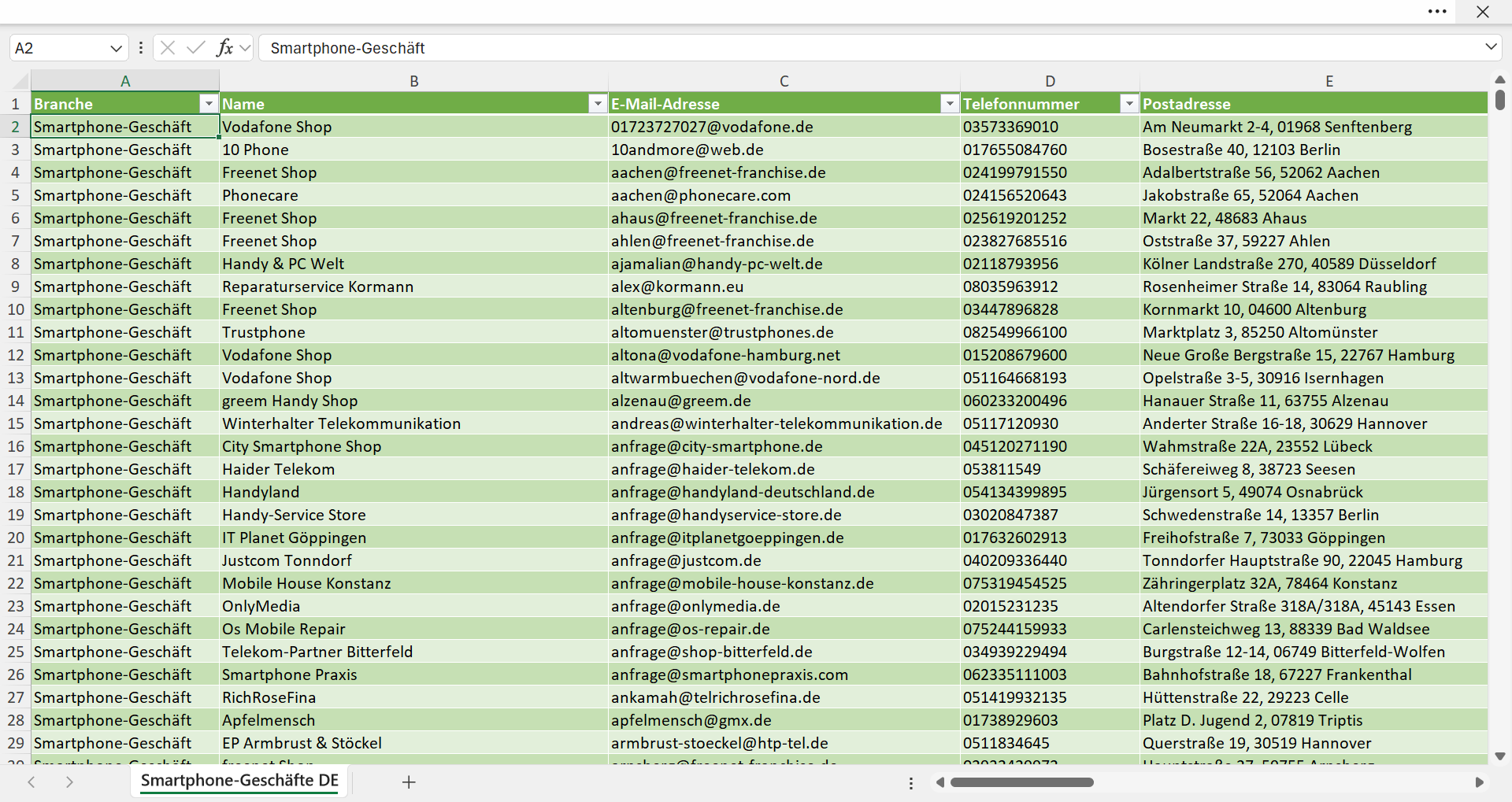1512x802 pixels.
Task: Select the Postadresse header cell
Action: click(x=1314, y=103)
